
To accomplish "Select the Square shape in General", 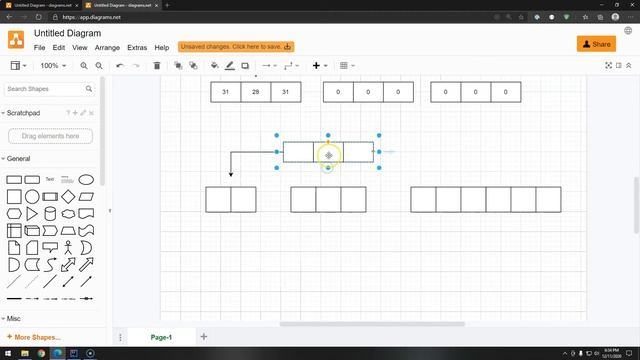I will pyautogui.click(x=14, y=197).
